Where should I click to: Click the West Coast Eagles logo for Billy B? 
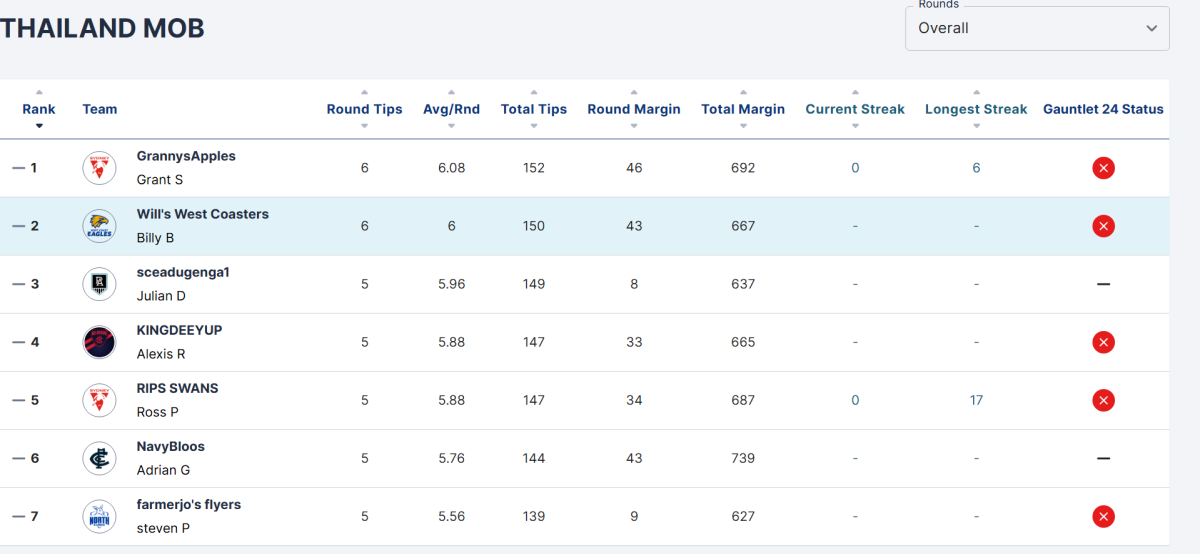point(99,226)
